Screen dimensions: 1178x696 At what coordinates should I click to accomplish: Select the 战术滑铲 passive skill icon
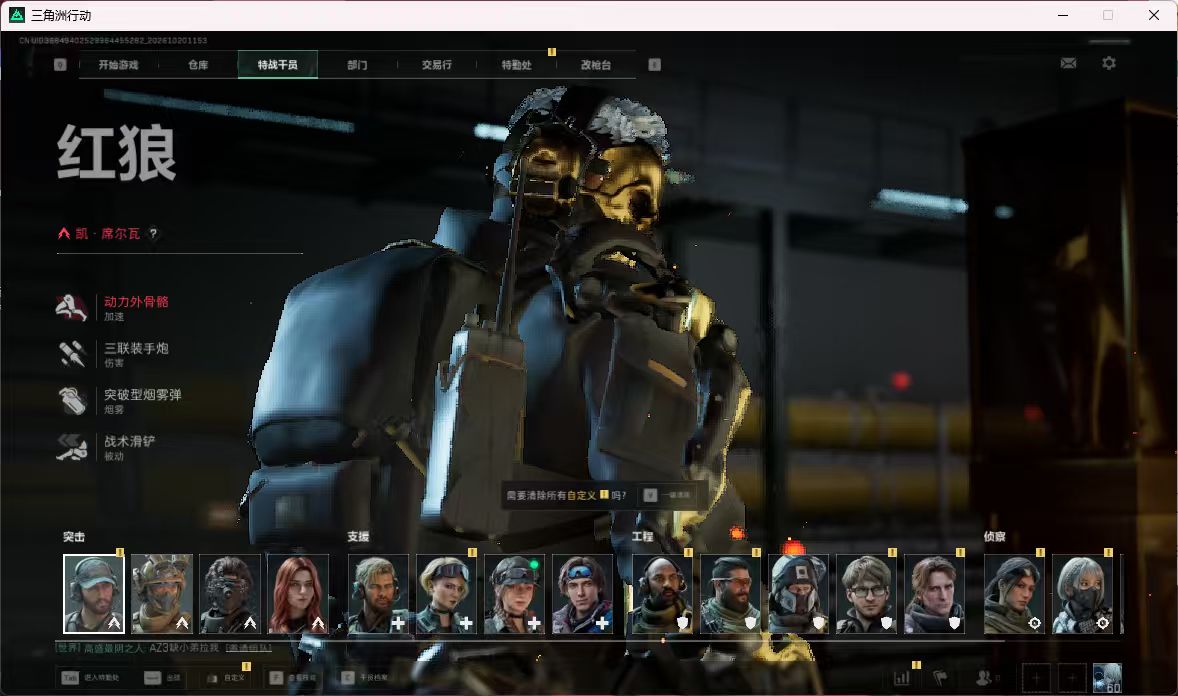[72, 447]
